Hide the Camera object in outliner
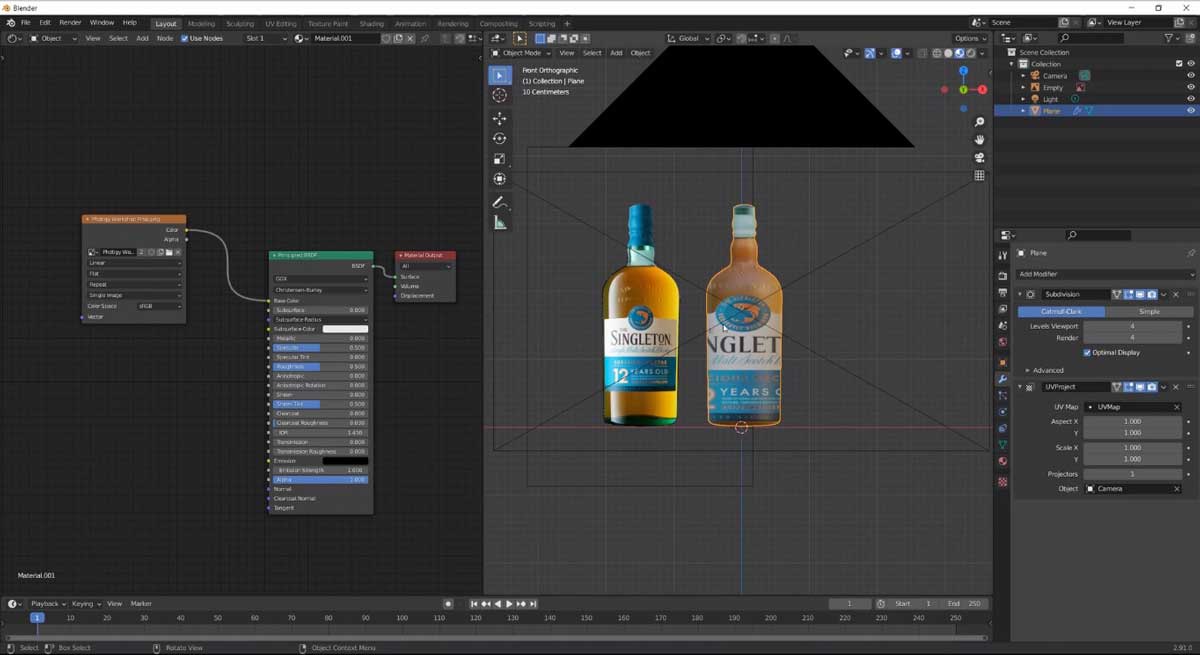This screenshot has width=1200, height=655. click(1191, 76)
